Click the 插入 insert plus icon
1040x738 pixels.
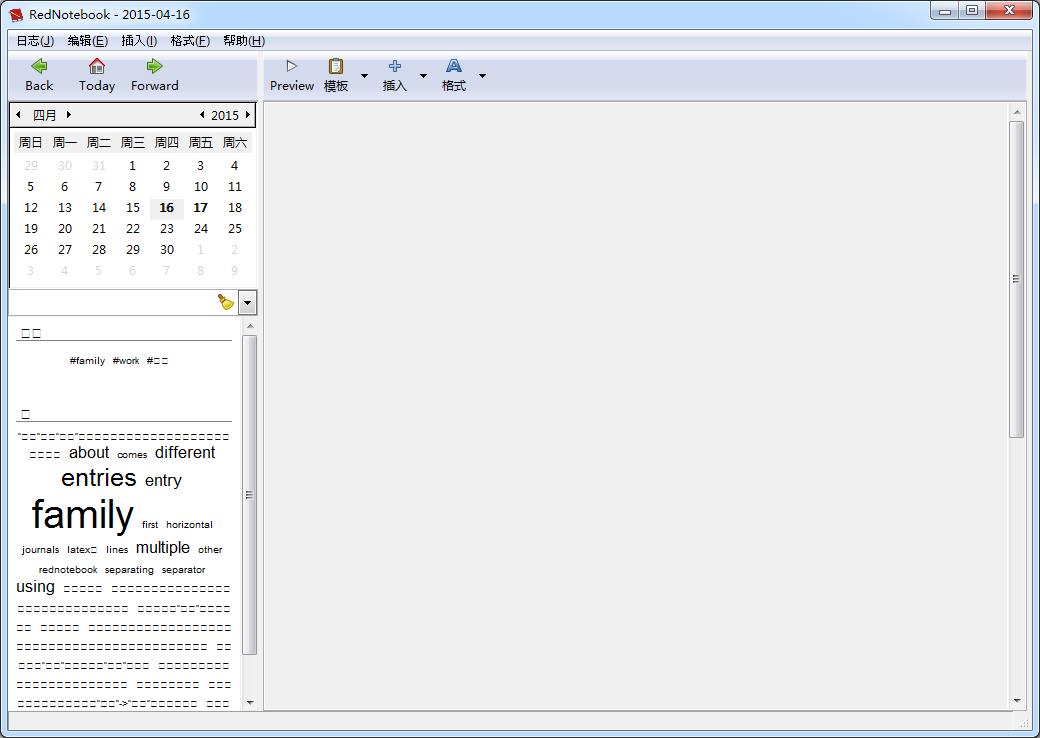coord(395,66)
